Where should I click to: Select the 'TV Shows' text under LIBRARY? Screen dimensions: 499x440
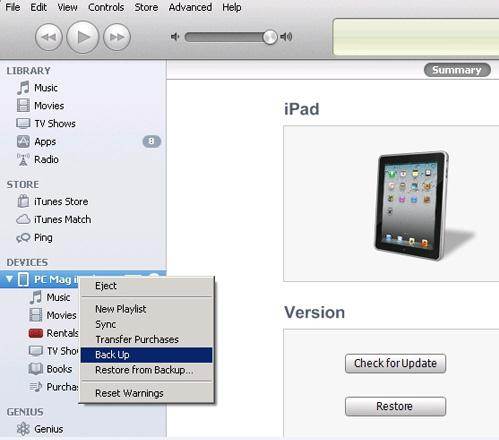pos(55,123)
